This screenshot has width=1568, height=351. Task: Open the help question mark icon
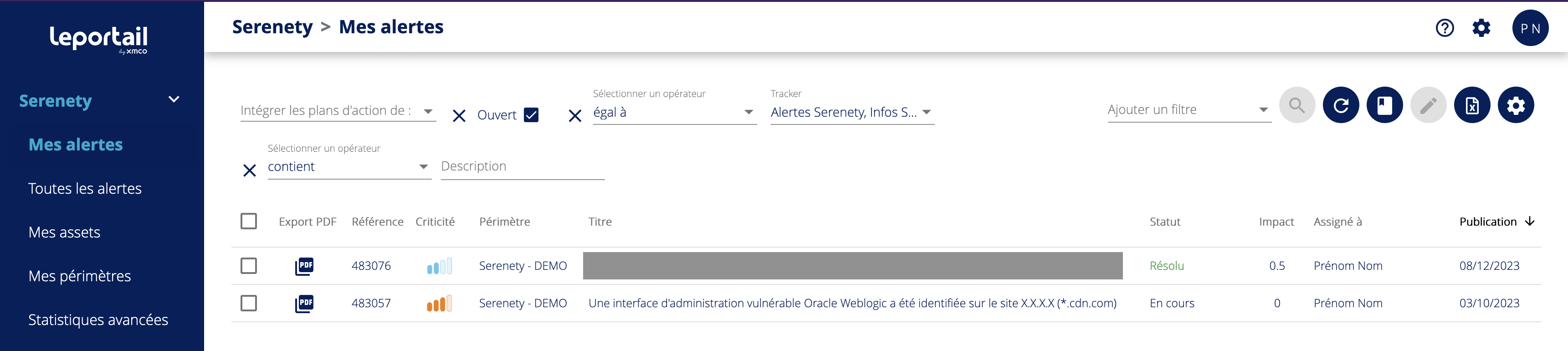point(1445,28)
